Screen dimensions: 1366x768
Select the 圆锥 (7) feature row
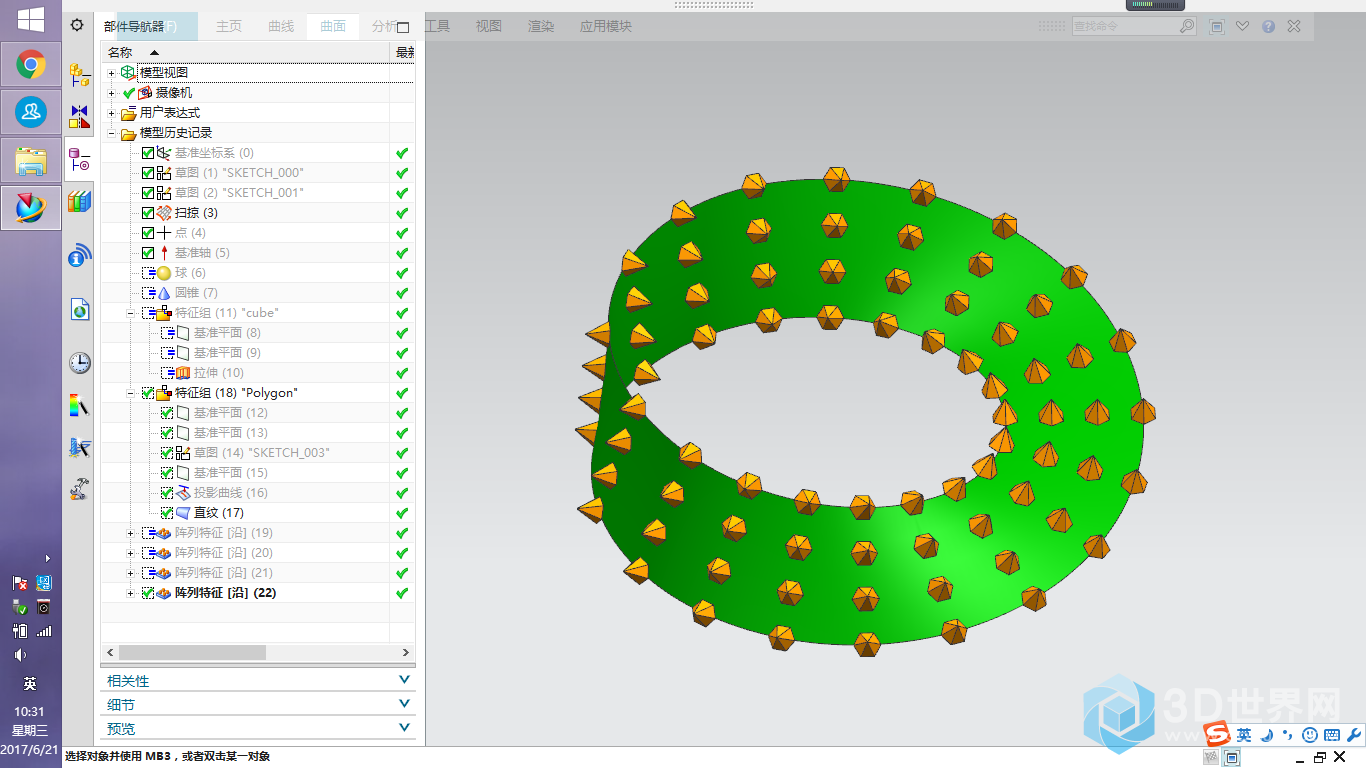[258, 293]
